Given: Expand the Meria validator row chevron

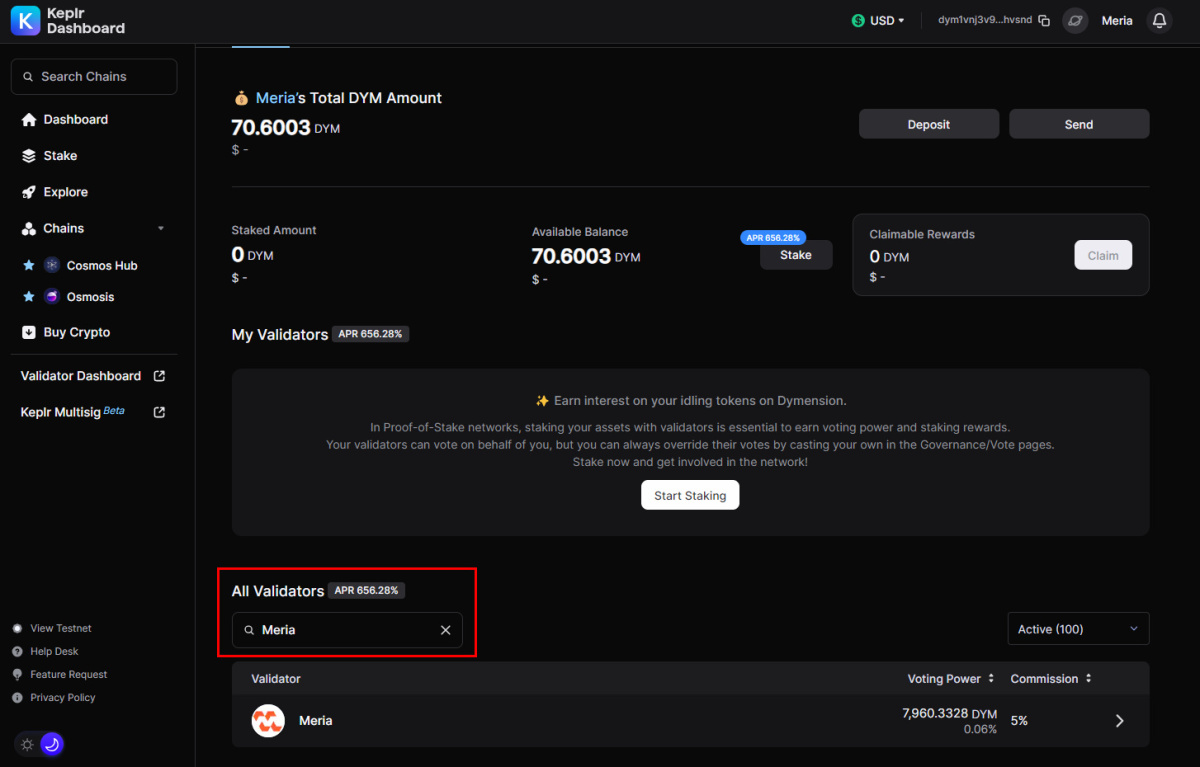Looking at the screenshot, I should click(1120, 721).
